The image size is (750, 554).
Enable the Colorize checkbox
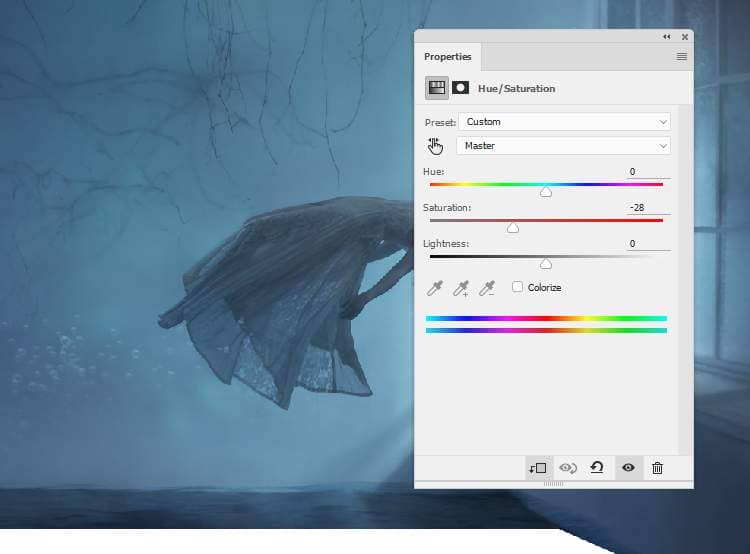(517, 287)
